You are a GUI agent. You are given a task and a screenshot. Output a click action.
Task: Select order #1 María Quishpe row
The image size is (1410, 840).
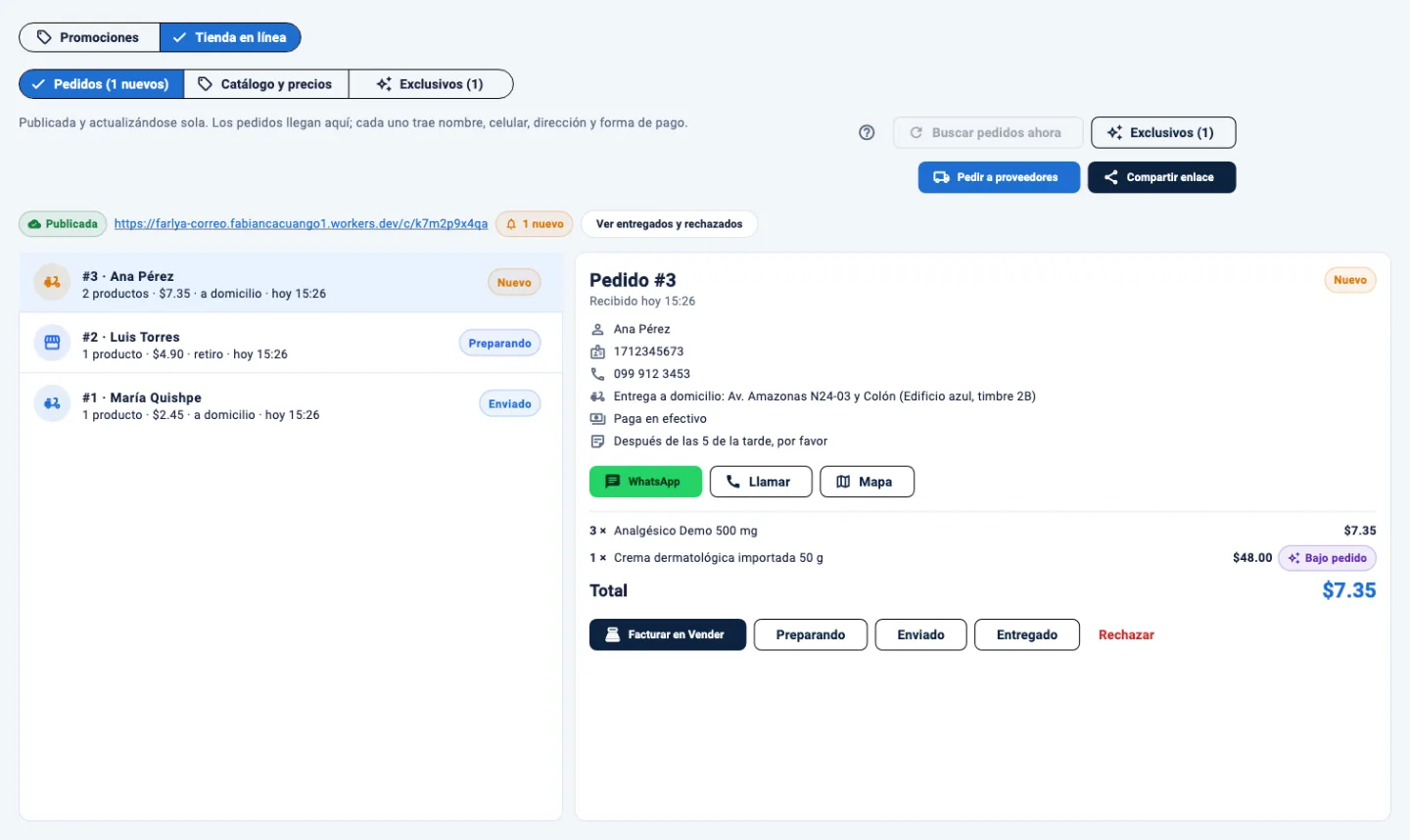tap(291, 404)
